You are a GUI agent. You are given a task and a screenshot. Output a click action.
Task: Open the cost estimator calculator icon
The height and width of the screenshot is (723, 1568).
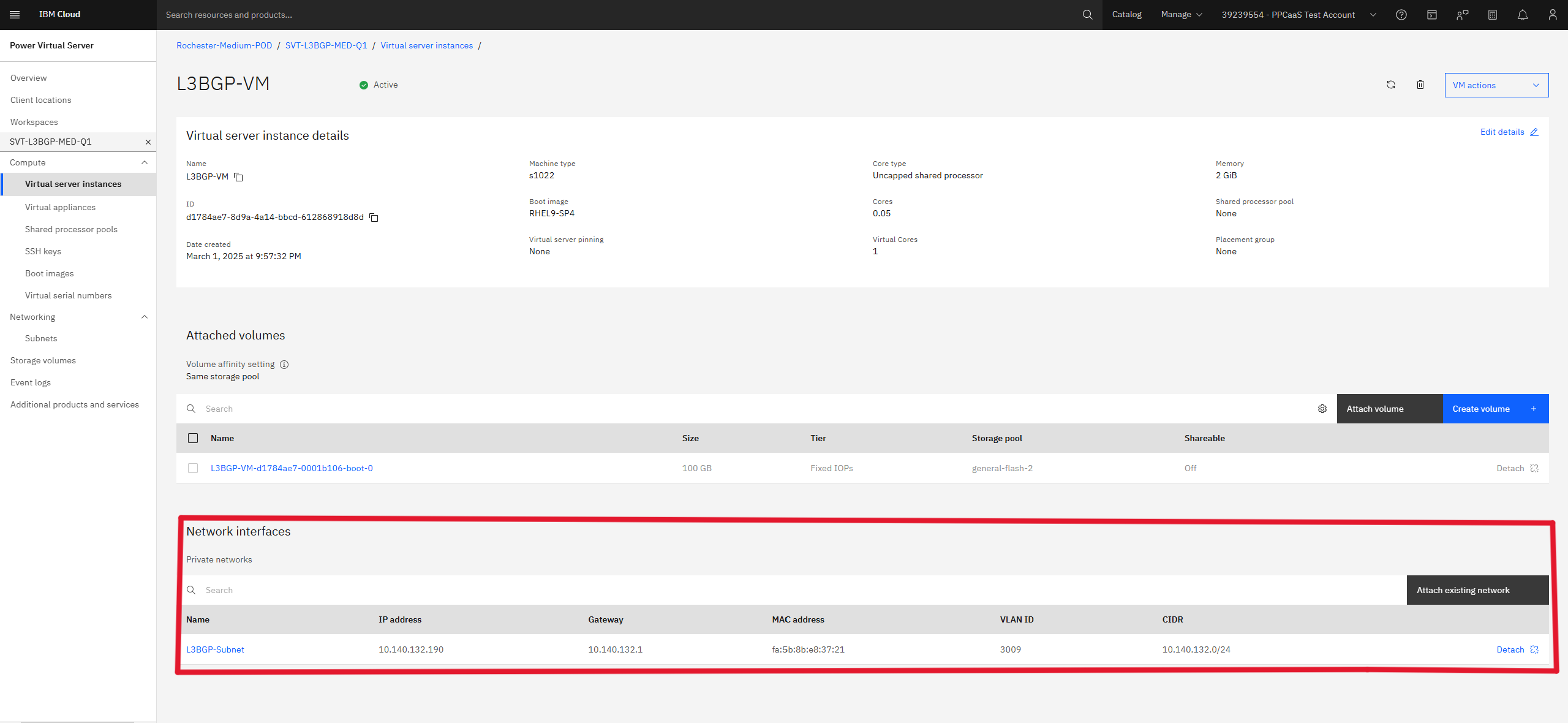click(x=1492, y=15)
